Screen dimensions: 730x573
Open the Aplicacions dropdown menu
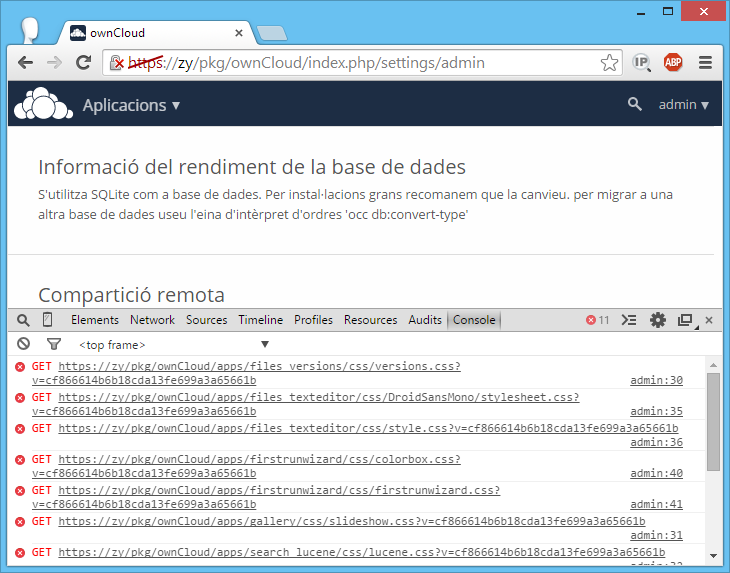point(131,105)
